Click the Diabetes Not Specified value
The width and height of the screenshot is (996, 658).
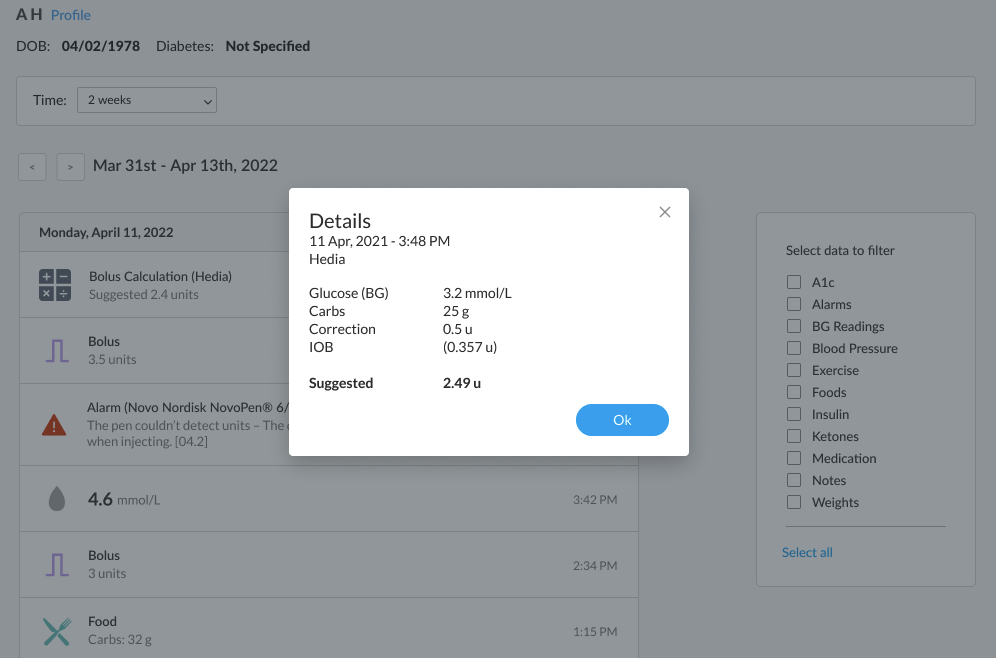click(267, 46)
